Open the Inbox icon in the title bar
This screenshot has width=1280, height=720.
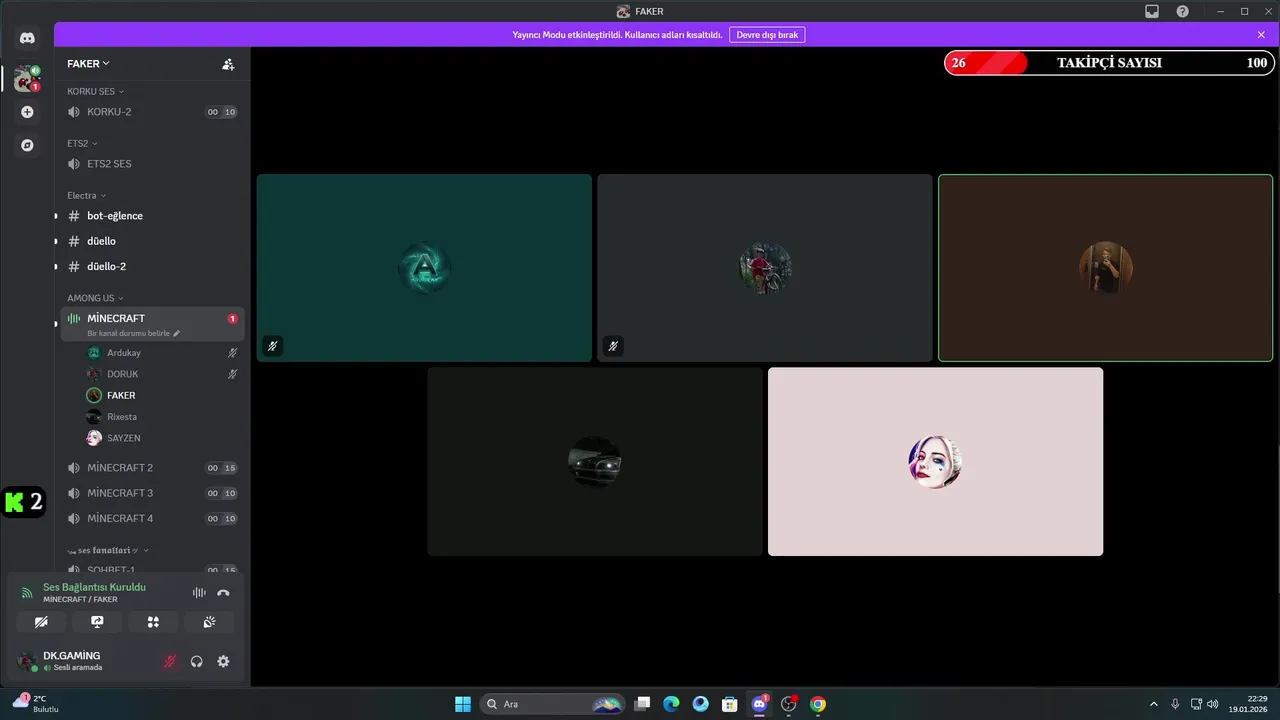(x=1152, y=11)
